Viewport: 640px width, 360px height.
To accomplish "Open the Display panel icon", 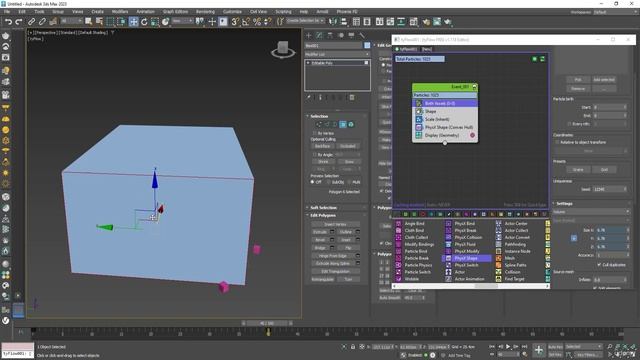I will click(351, 36).
